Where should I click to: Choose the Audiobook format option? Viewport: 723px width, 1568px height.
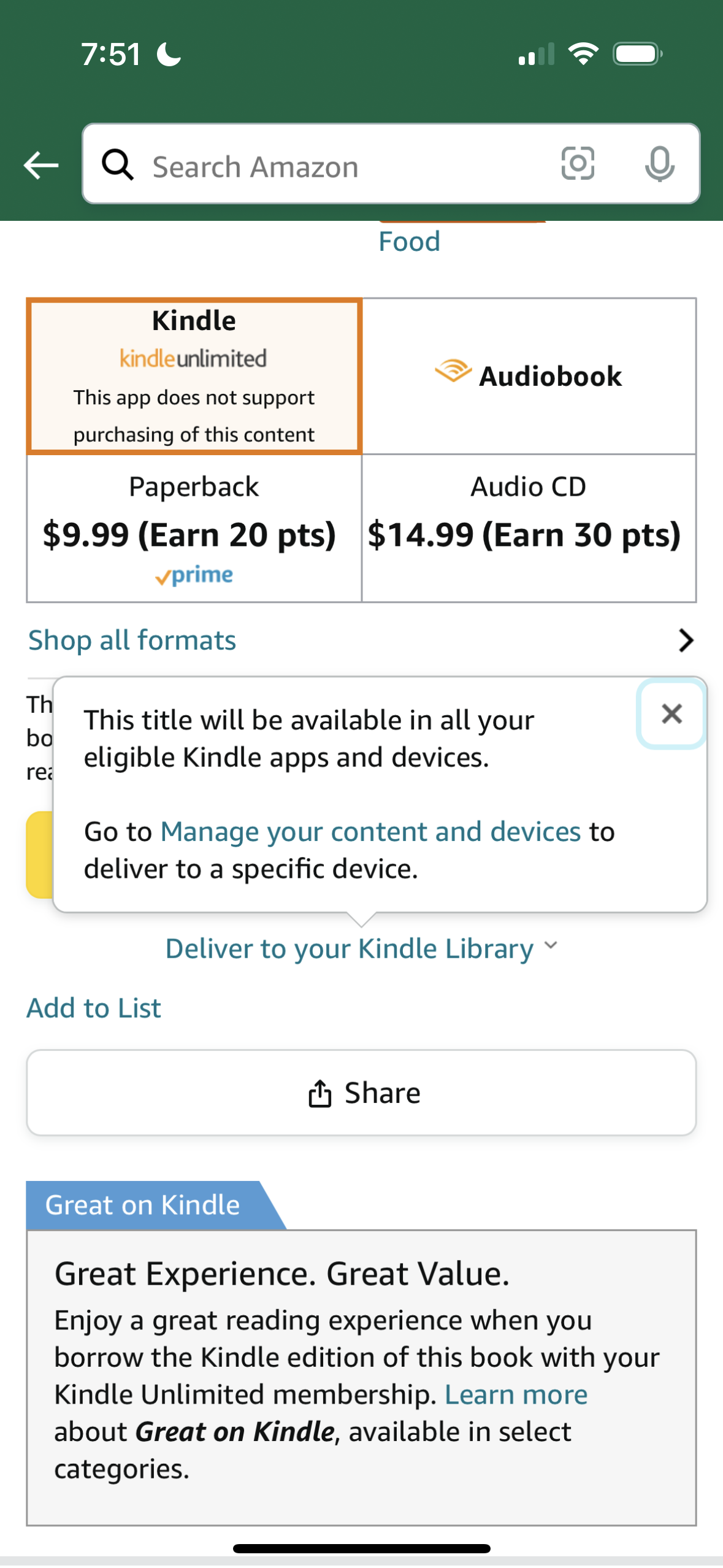pos(529,375)
